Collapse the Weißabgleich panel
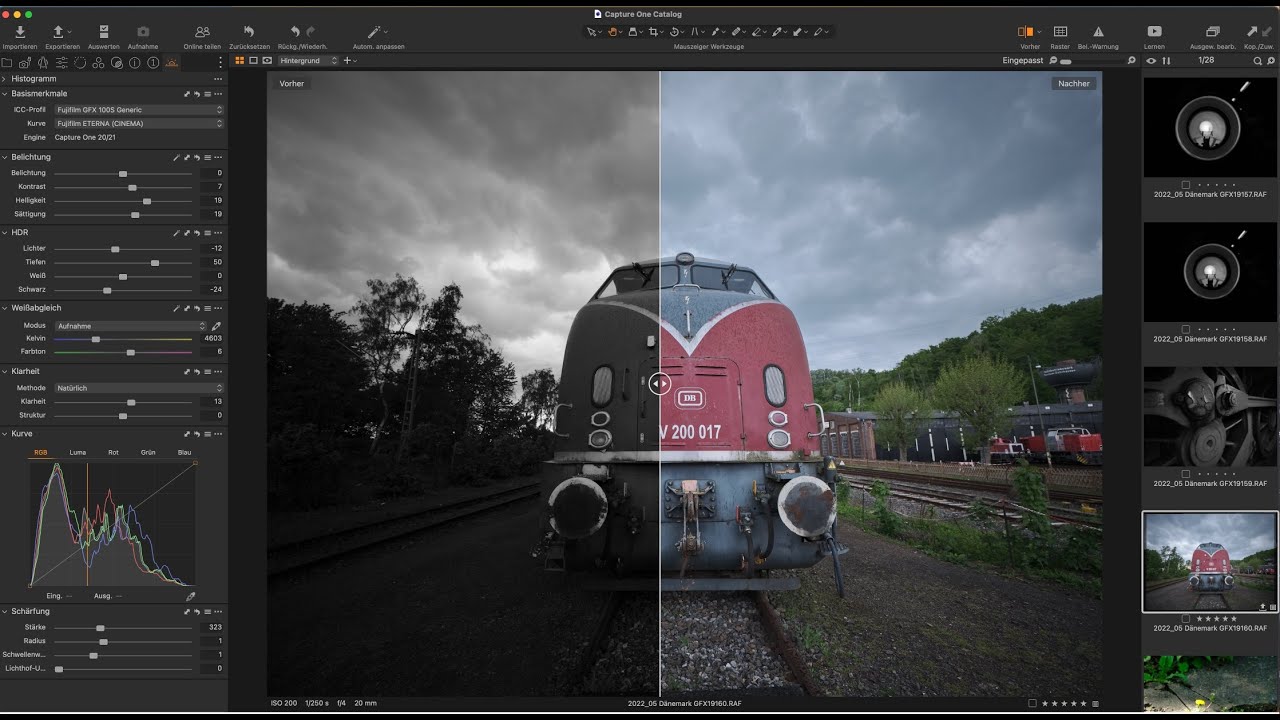The width and height of the screenshot is (1280, 720). [5, 308]
